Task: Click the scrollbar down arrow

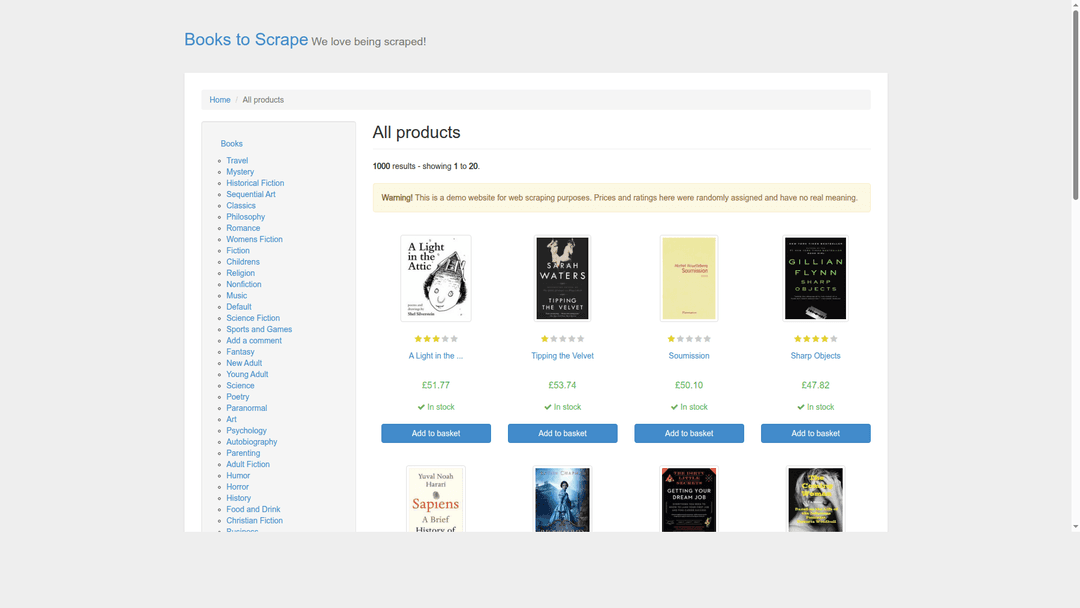Action: click(x=1075, y=527)
